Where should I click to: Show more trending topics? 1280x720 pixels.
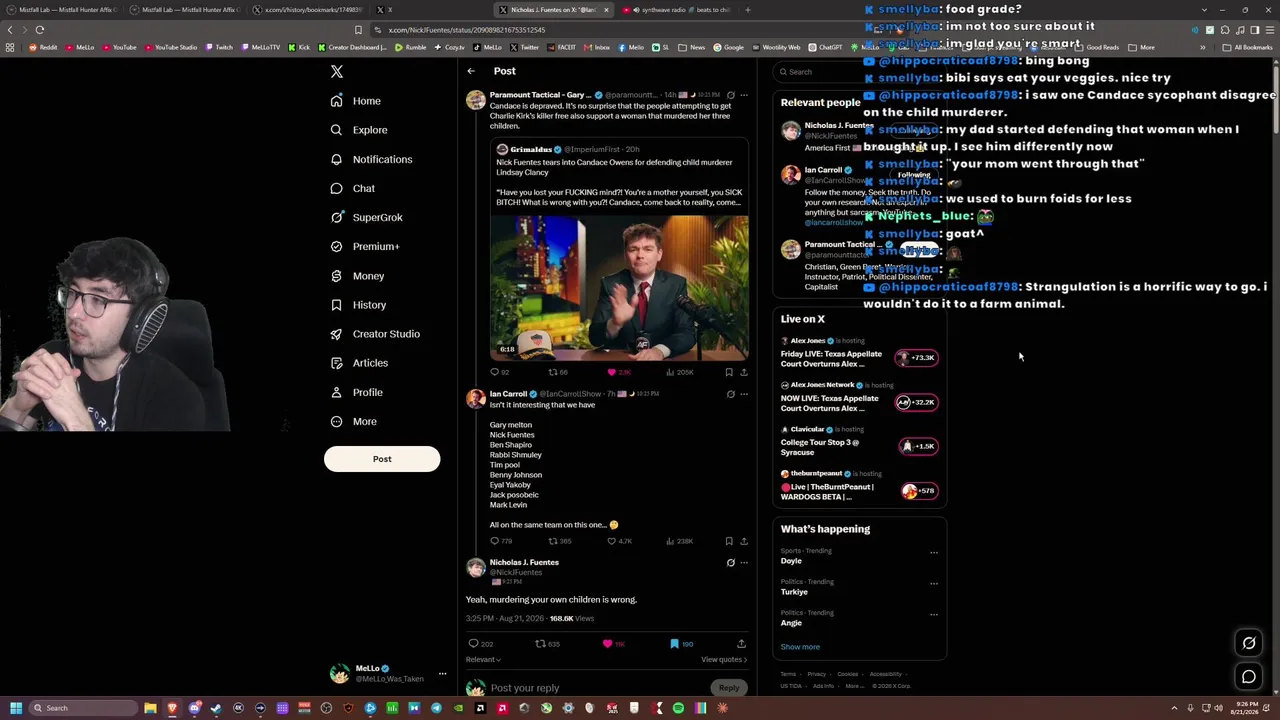tap(800, 647)
